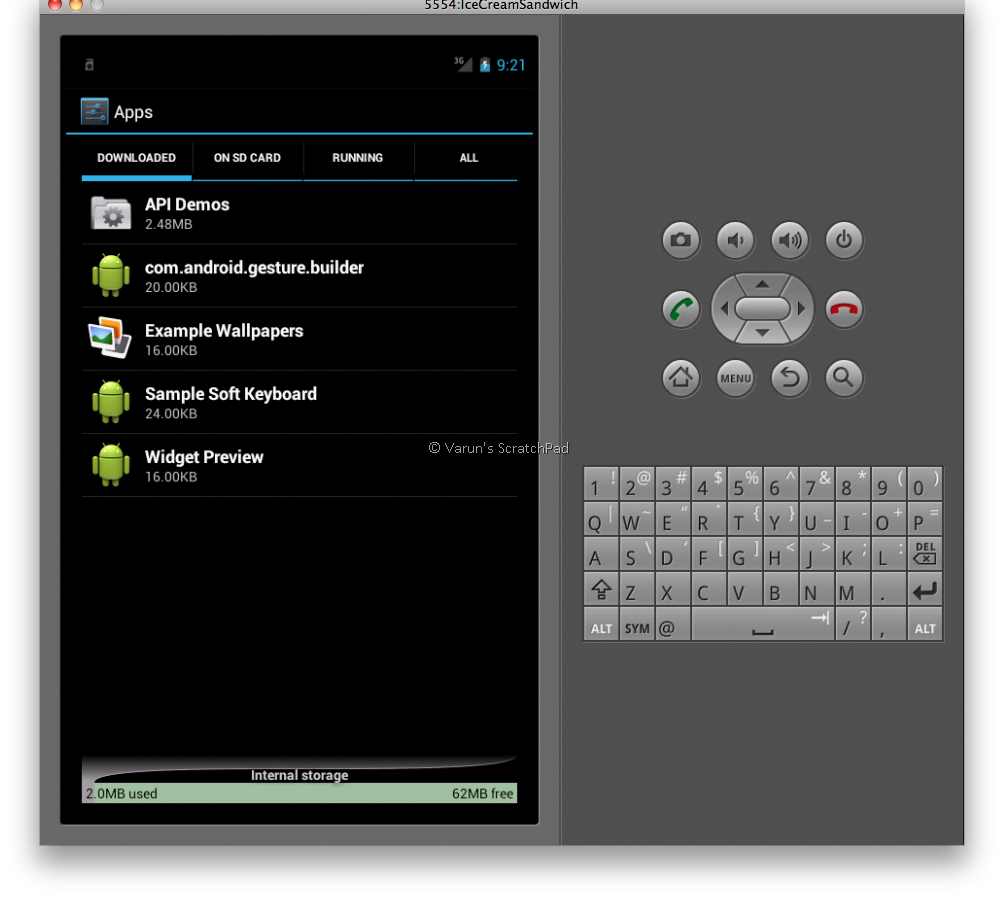Click the battery icon in status bar
This screenshot has height=900, width=1004.
pos(485,65)
